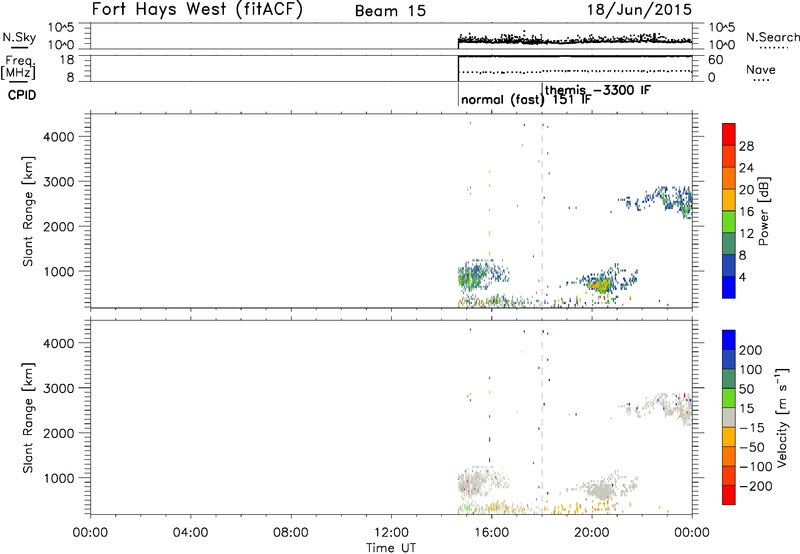Click the '20:00' time axis label
Image resolution: width=800 pixels, height=554 pixels.
[x=592, y=533]
